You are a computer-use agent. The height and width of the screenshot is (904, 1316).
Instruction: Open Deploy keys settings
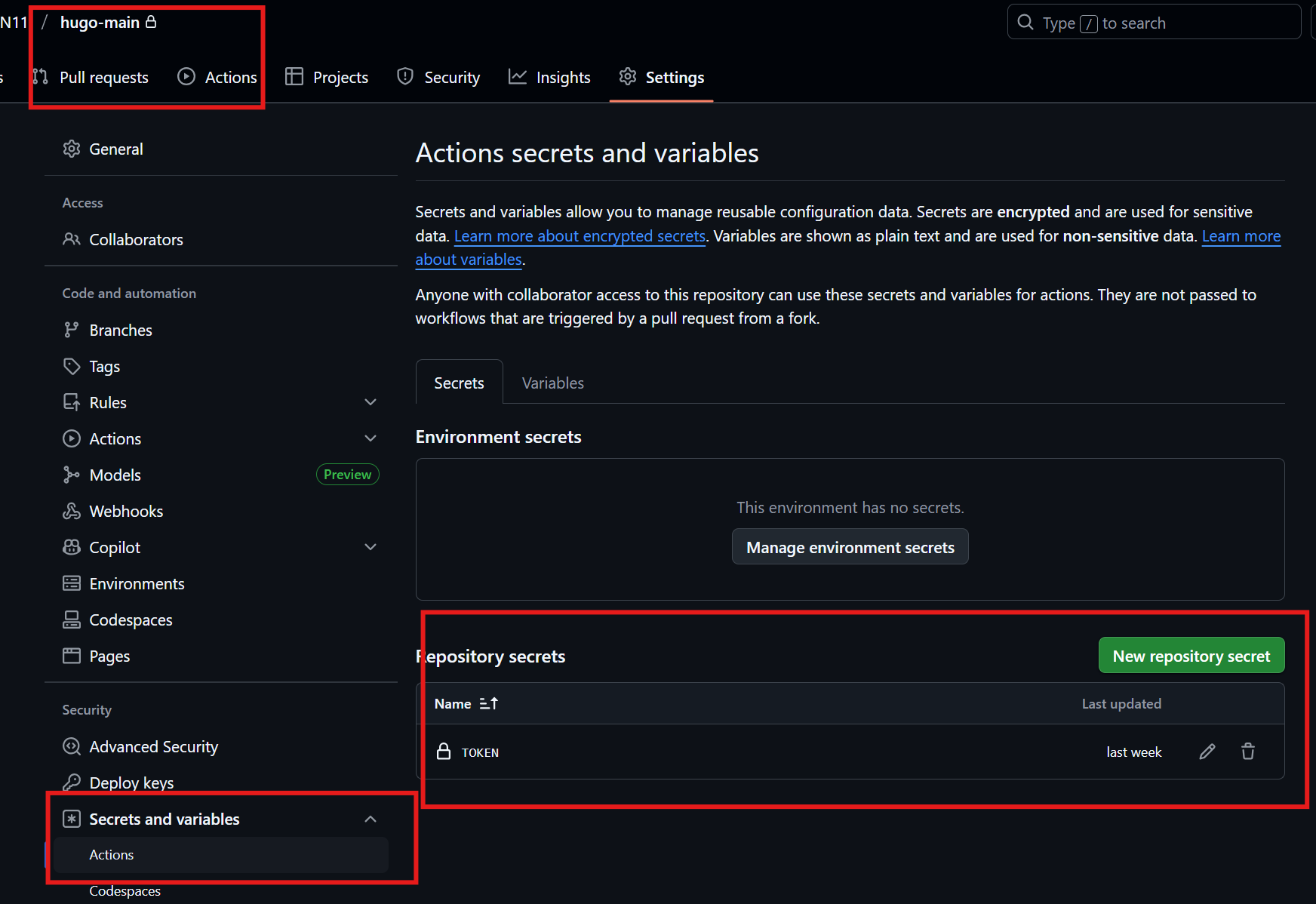[221, 783]
